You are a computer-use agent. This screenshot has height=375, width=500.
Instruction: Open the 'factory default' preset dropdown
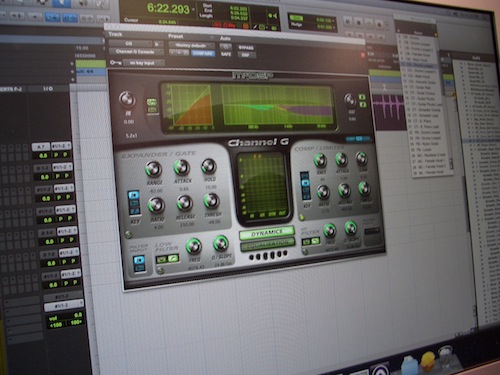pos(192,45)
